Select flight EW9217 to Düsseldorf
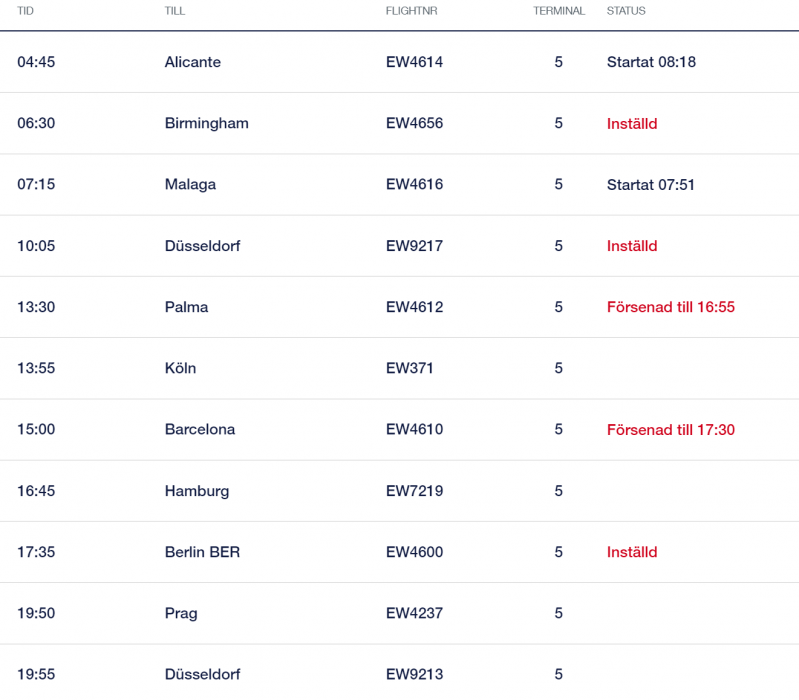 click(414, 246)
